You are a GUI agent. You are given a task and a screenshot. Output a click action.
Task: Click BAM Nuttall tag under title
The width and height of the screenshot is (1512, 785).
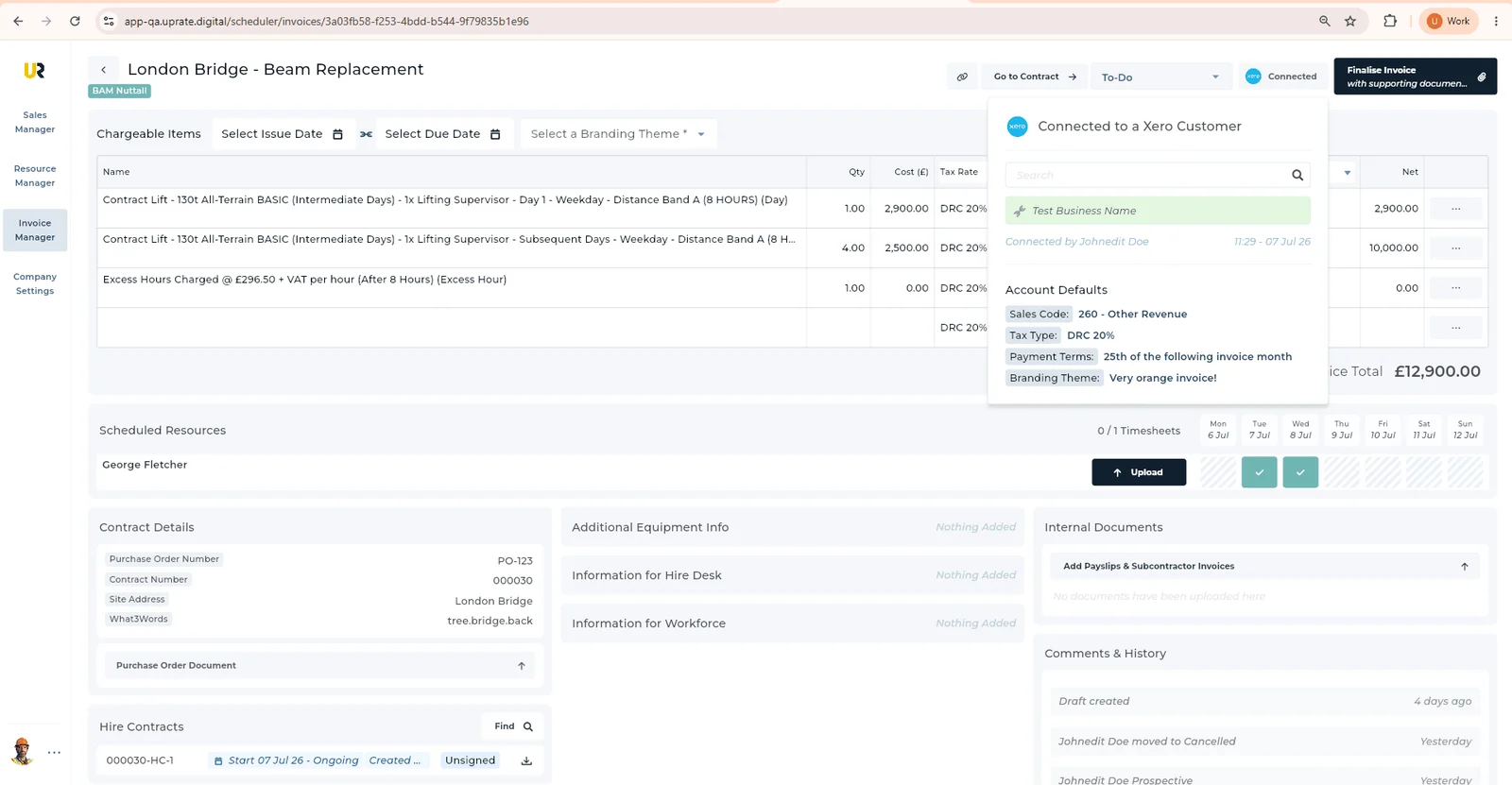point(119,91)
